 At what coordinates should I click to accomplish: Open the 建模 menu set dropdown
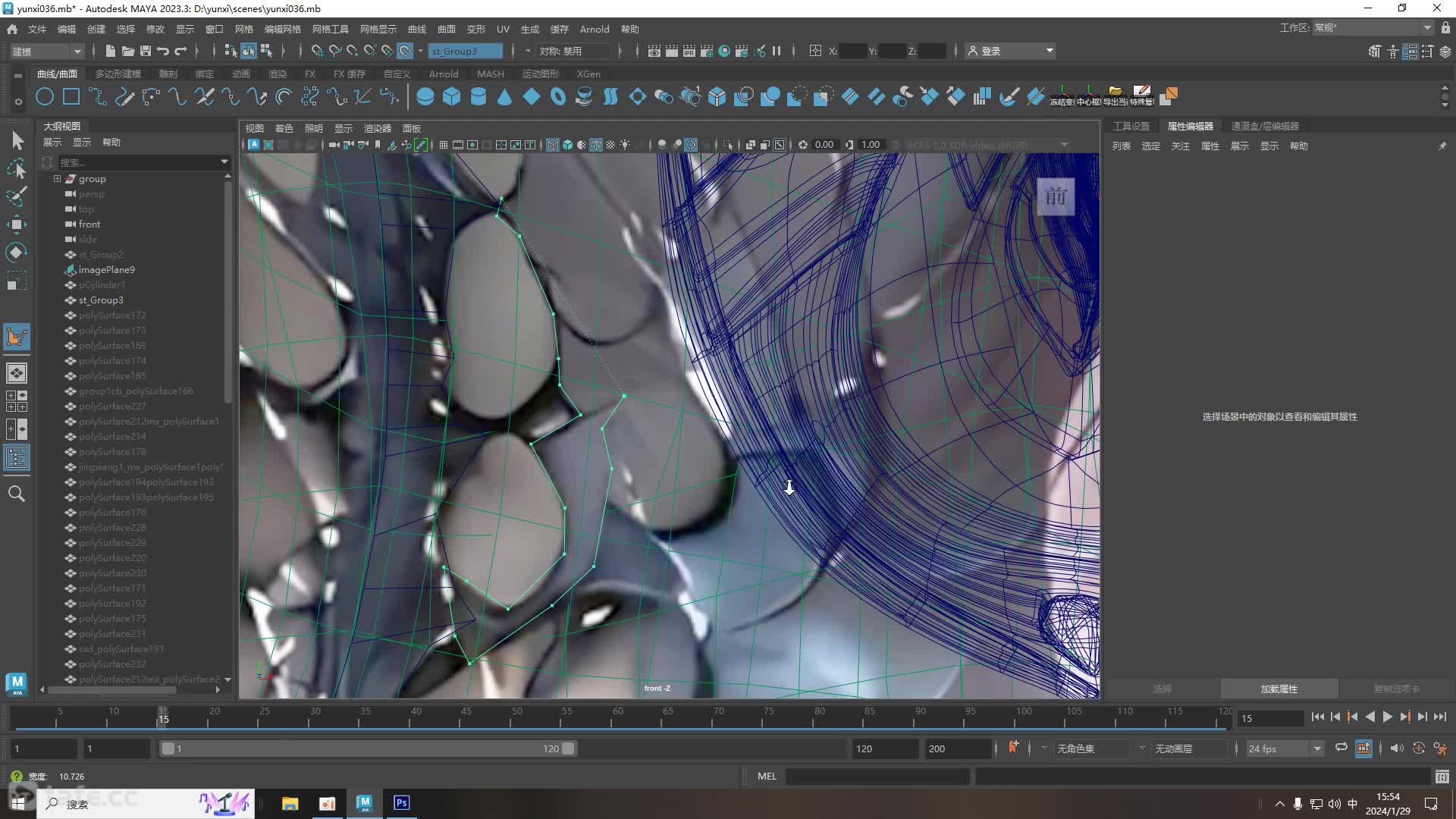pyautogui.click(x=45, y=51)
